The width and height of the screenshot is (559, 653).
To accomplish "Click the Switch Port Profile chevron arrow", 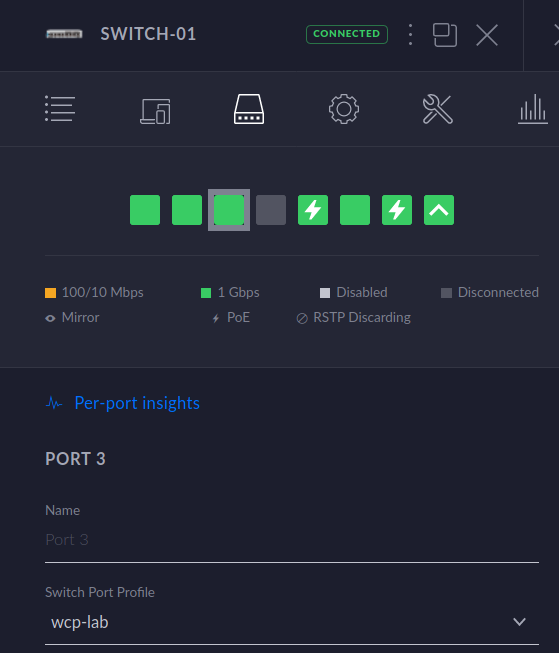I will (519, 622).
